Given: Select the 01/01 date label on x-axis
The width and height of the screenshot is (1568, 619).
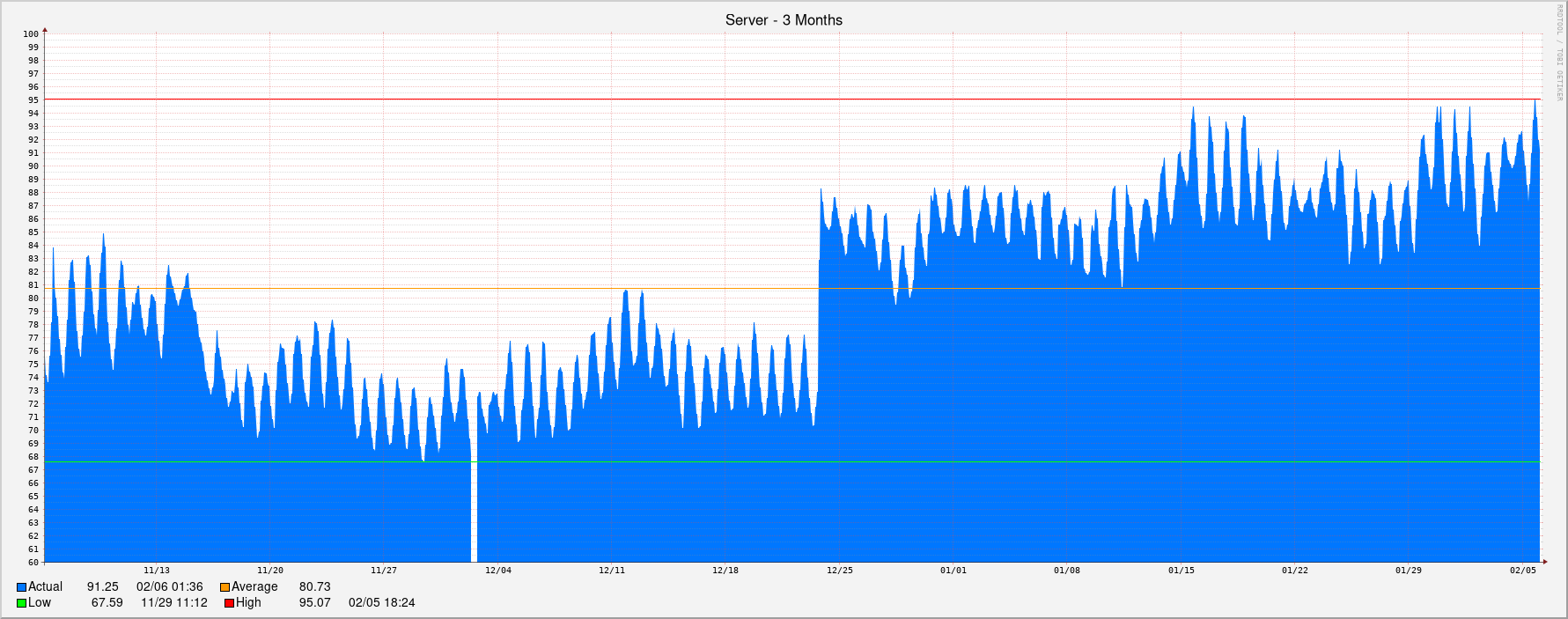Looking at the screenshot, I should coord(953,571).
